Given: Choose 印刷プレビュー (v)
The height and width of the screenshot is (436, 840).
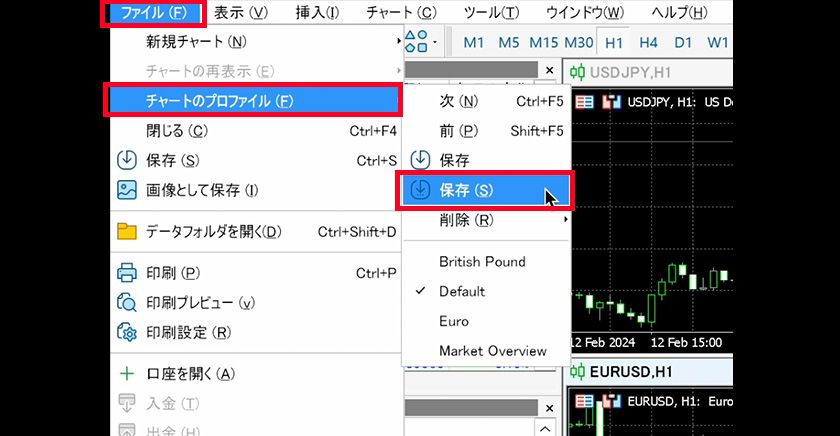Looking at the screenshot, I should pos(256,303).
